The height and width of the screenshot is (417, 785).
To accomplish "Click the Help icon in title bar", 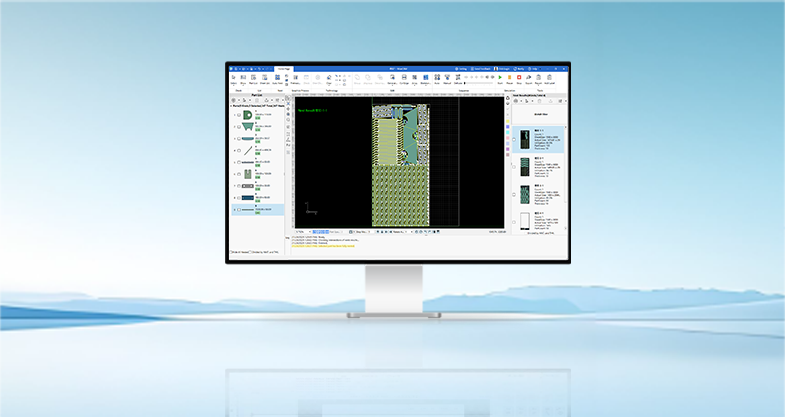I will click(534, 68).
